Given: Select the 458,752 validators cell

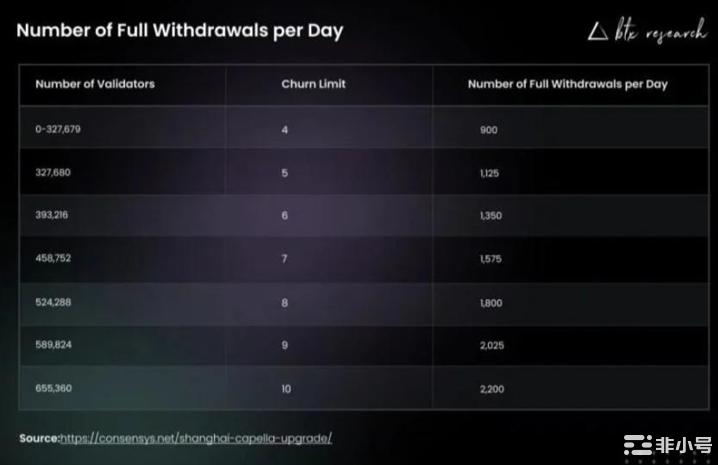Looking at the screenshot, I should click(53, 258).
